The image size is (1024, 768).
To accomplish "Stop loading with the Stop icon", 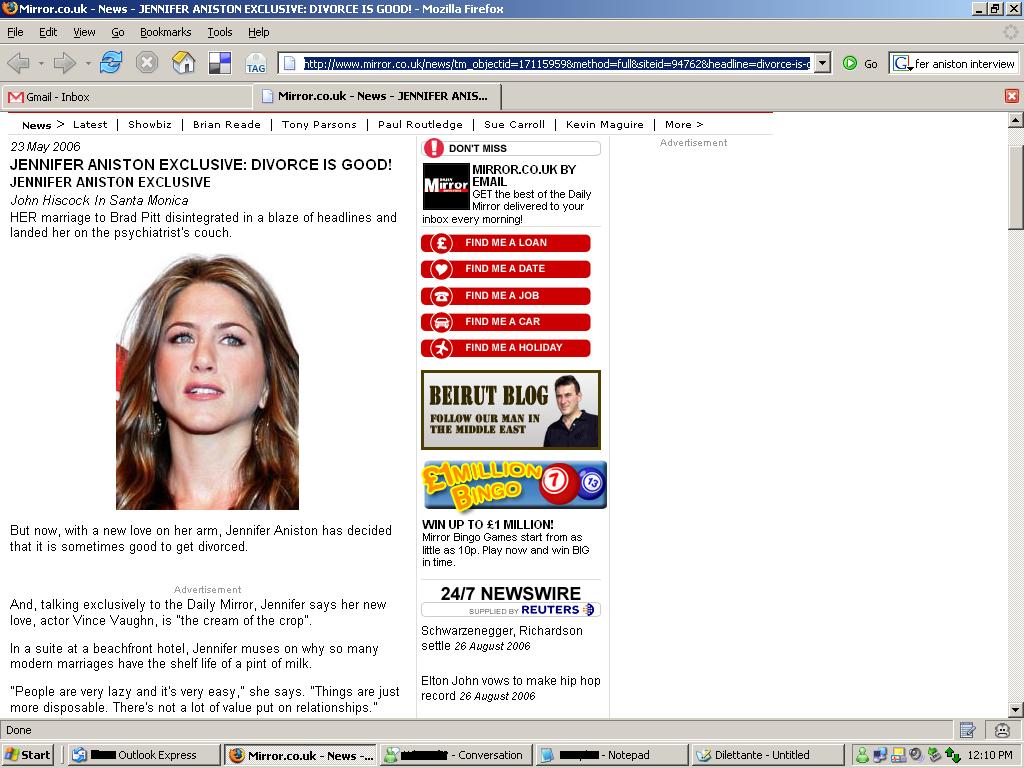I will 147,63.
